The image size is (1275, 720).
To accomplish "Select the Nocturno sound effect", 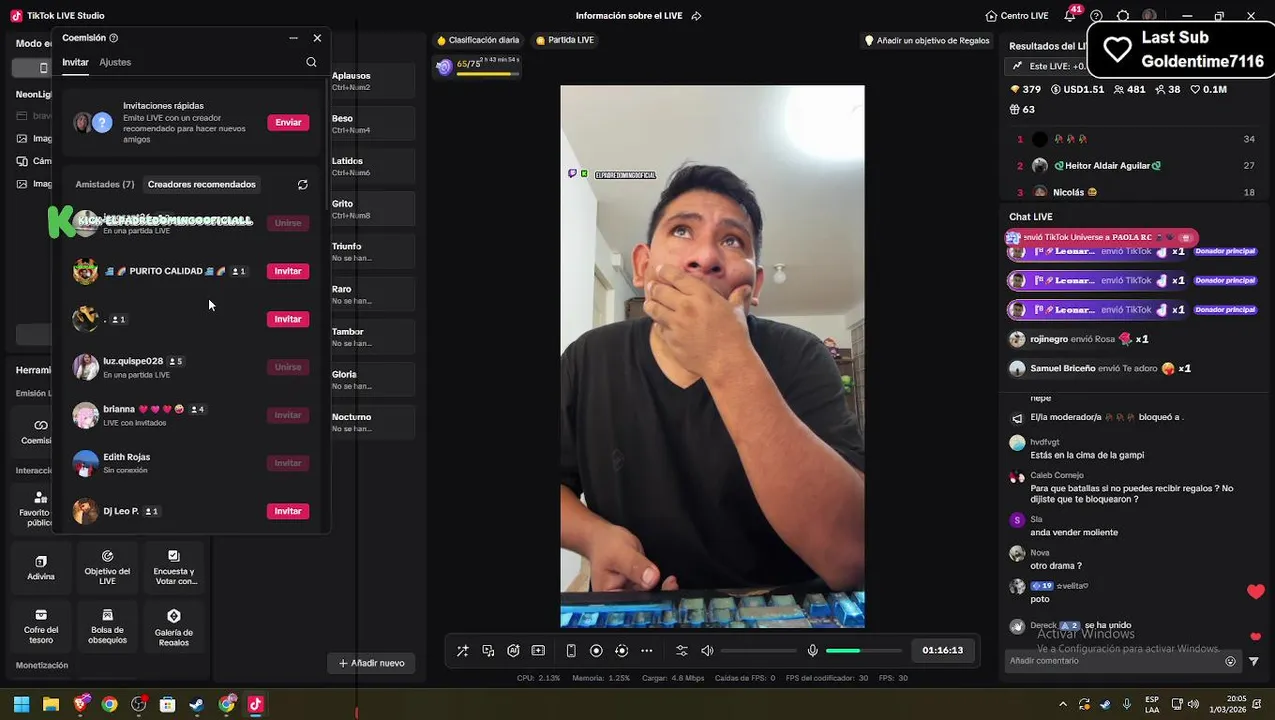I will click(372, 422).
